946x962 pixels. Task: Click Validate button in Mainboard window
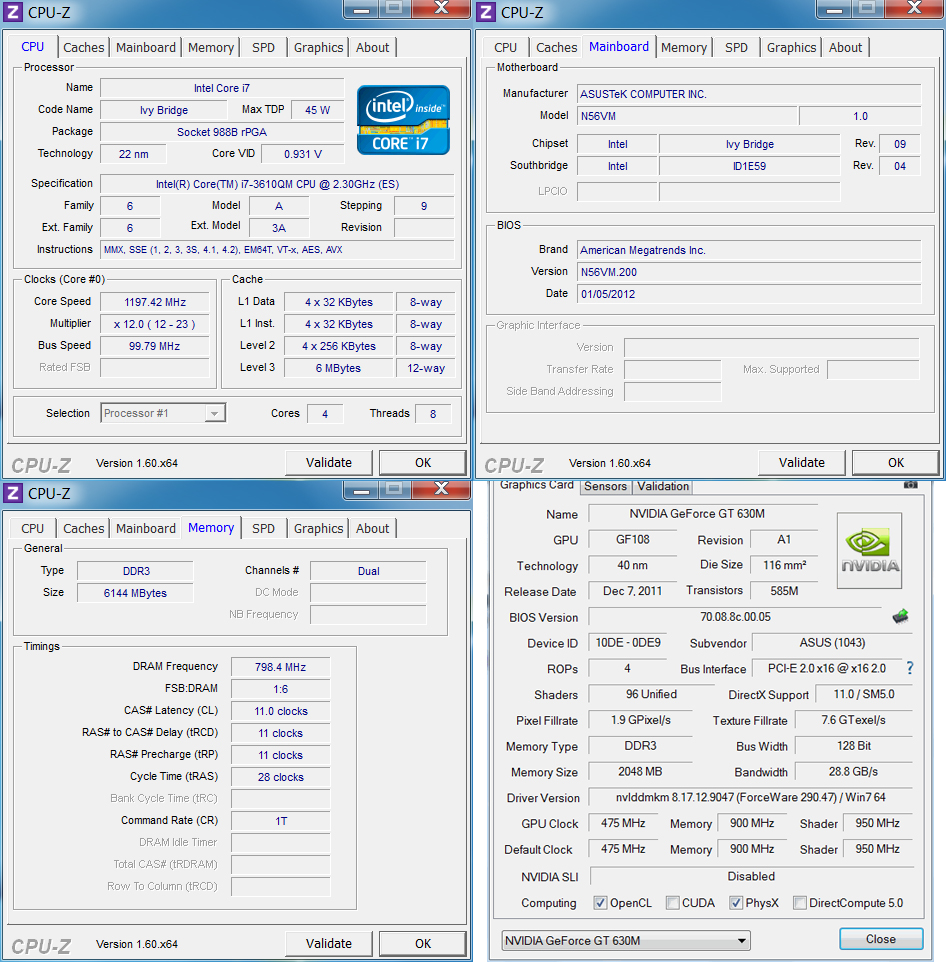click(802, 463)
